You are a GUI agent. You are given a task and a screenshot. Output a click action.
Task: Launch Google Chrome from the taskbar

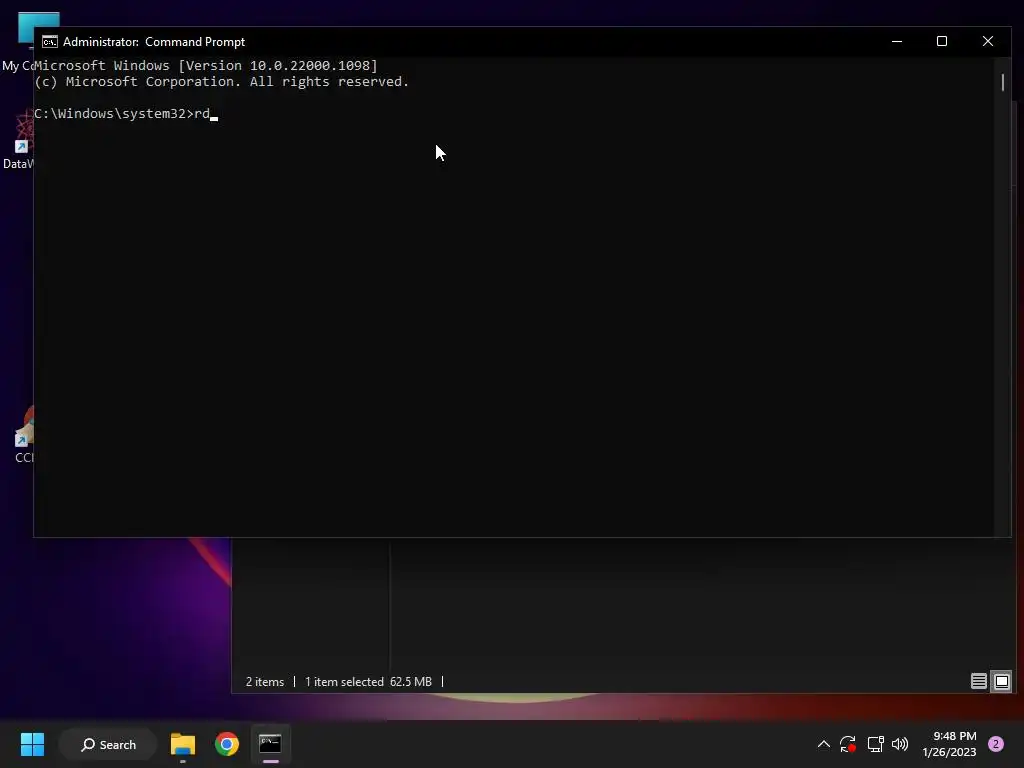227,744
